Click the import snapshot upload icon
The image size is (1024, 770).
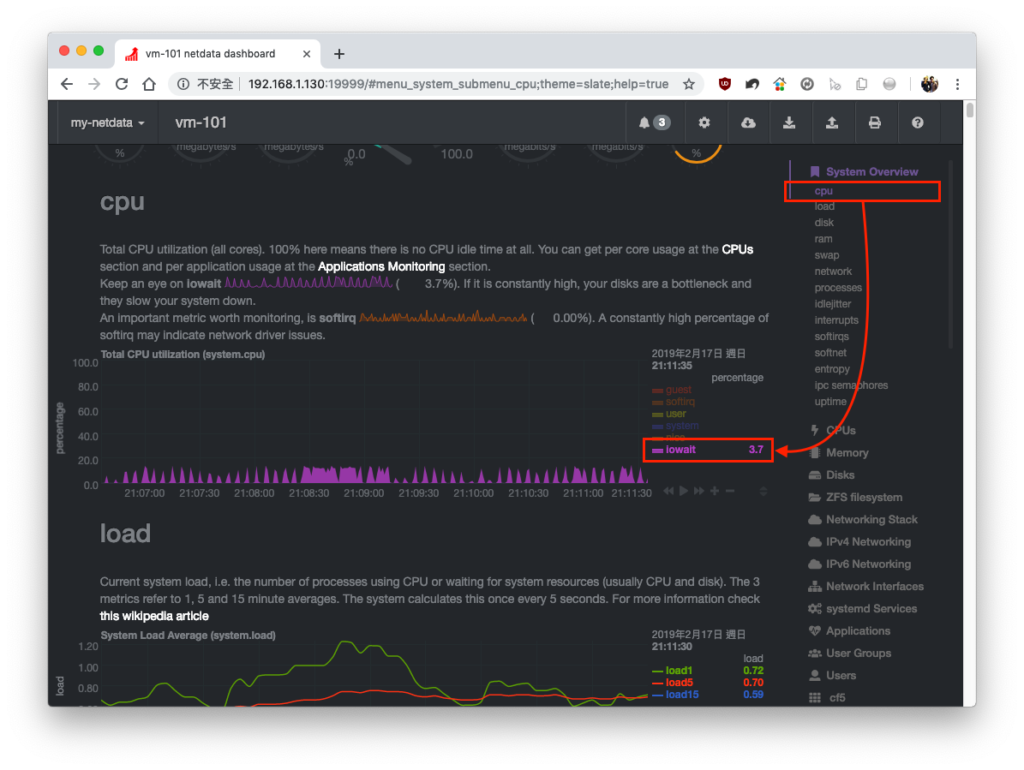point(831,123)
